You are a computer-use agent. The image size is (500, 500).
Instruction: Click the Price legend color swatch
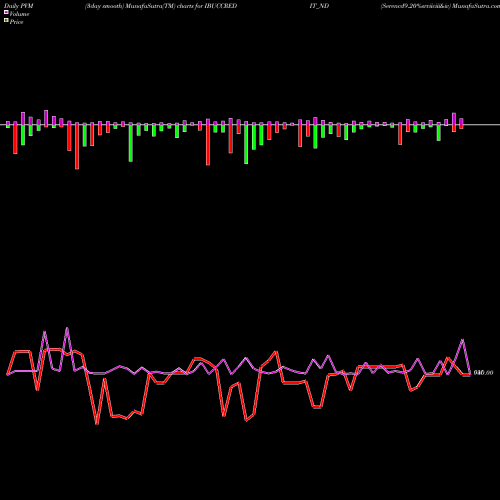[x=6, y=21]
